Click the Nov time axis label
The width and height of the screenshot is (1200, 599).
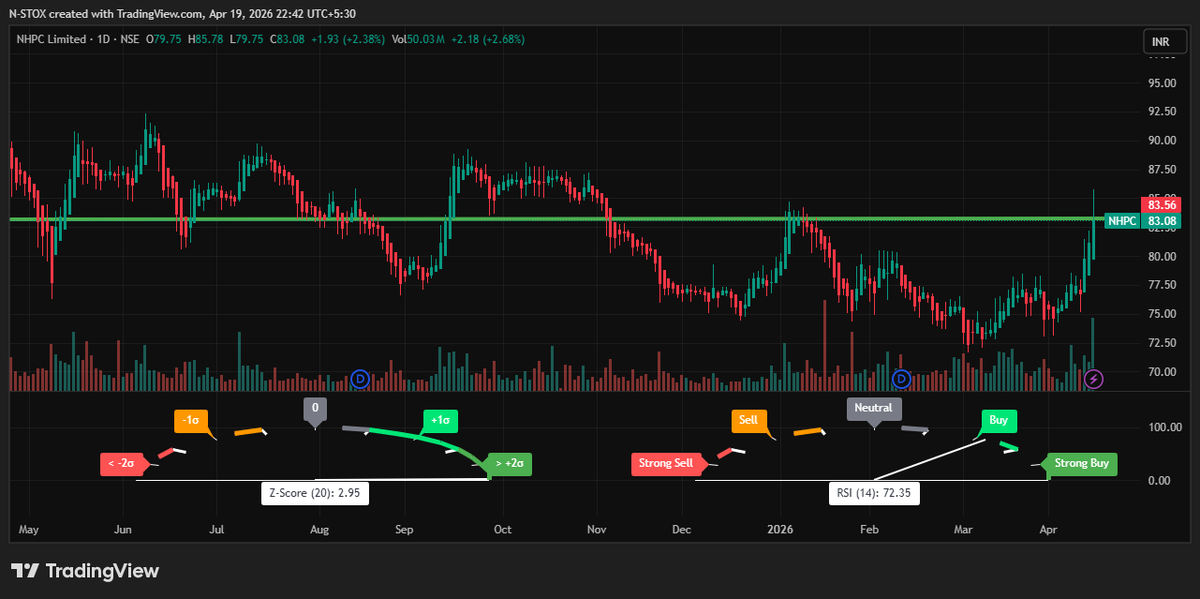[597, 529]
